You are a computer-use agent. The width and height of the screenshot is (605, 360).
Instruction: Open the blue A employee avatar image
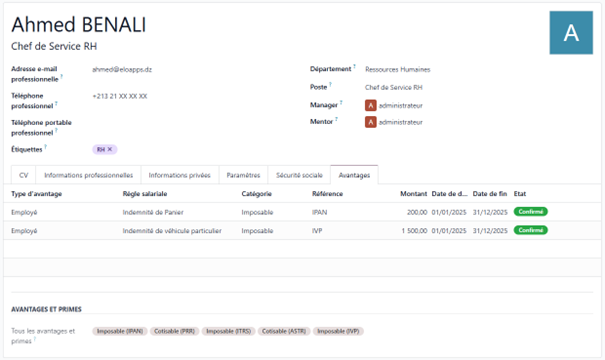[x=571, y=33]
